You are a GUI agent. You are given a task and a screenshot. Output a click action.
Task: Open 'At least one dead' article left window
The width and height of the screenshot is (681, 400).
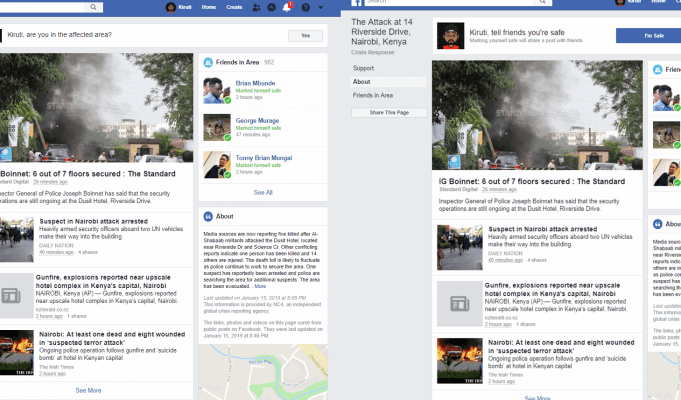tap(112, 338)
